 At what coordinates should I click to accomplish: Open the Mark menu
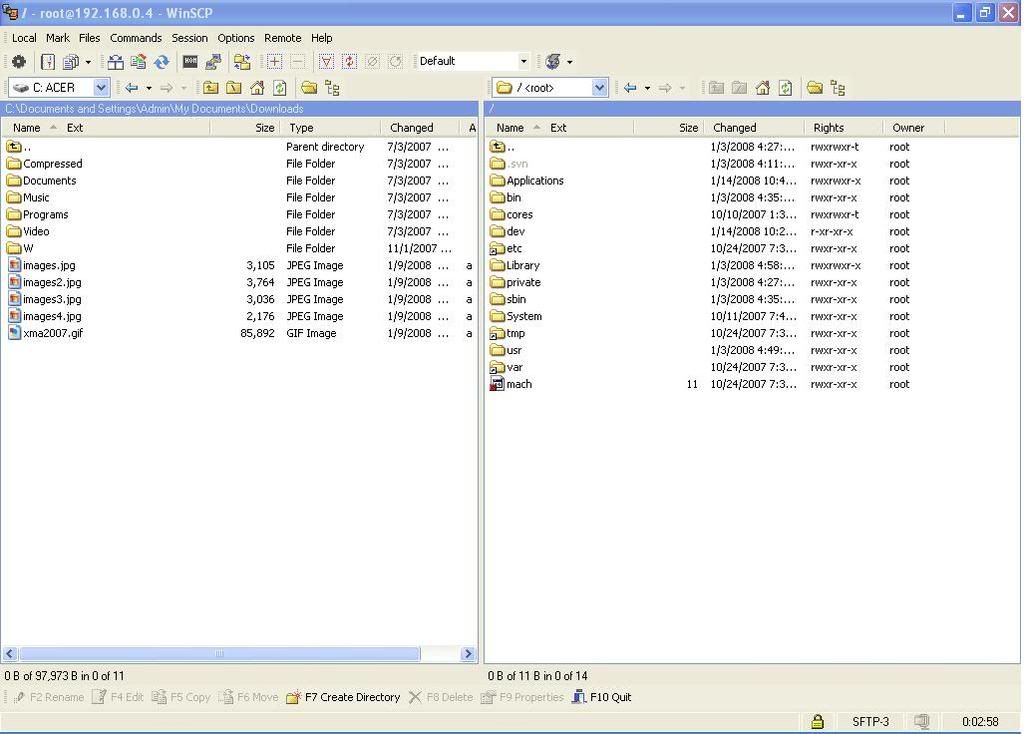pos(57,38)
